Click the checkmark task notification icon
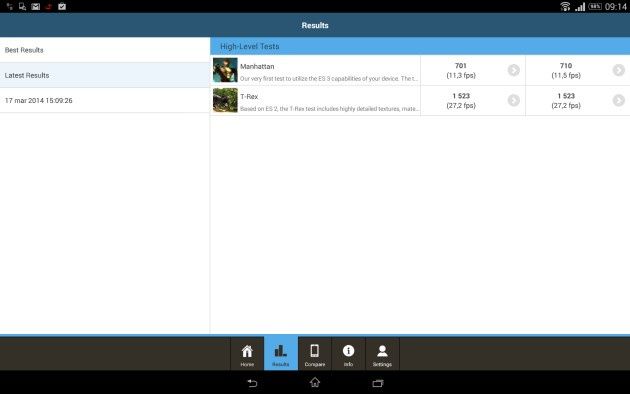The height and width of the screenshot is (394, 630). click(62, 6)
